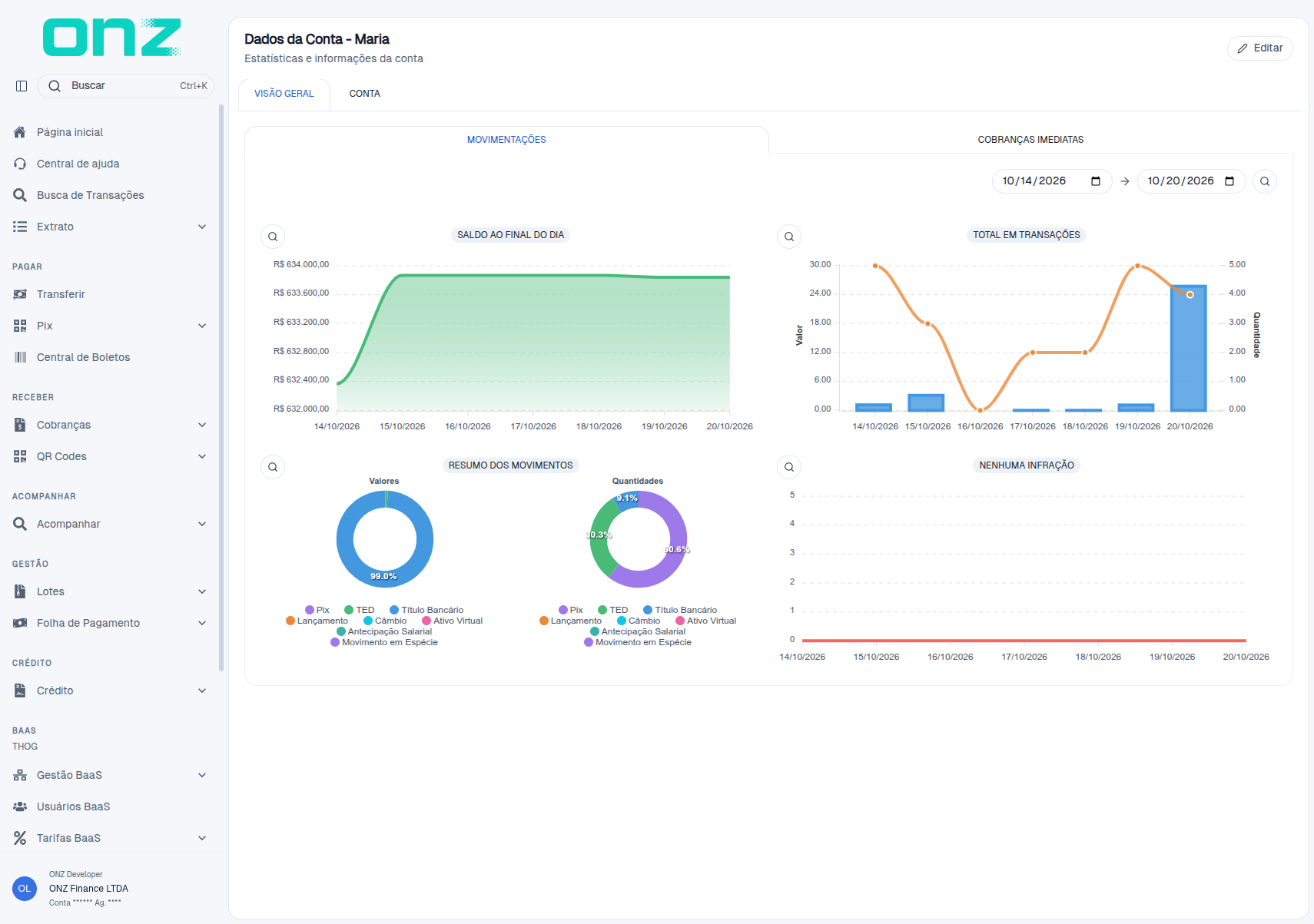1314x924 pixels.
Task: Click the date range search button
Action: click(1265, 181)
